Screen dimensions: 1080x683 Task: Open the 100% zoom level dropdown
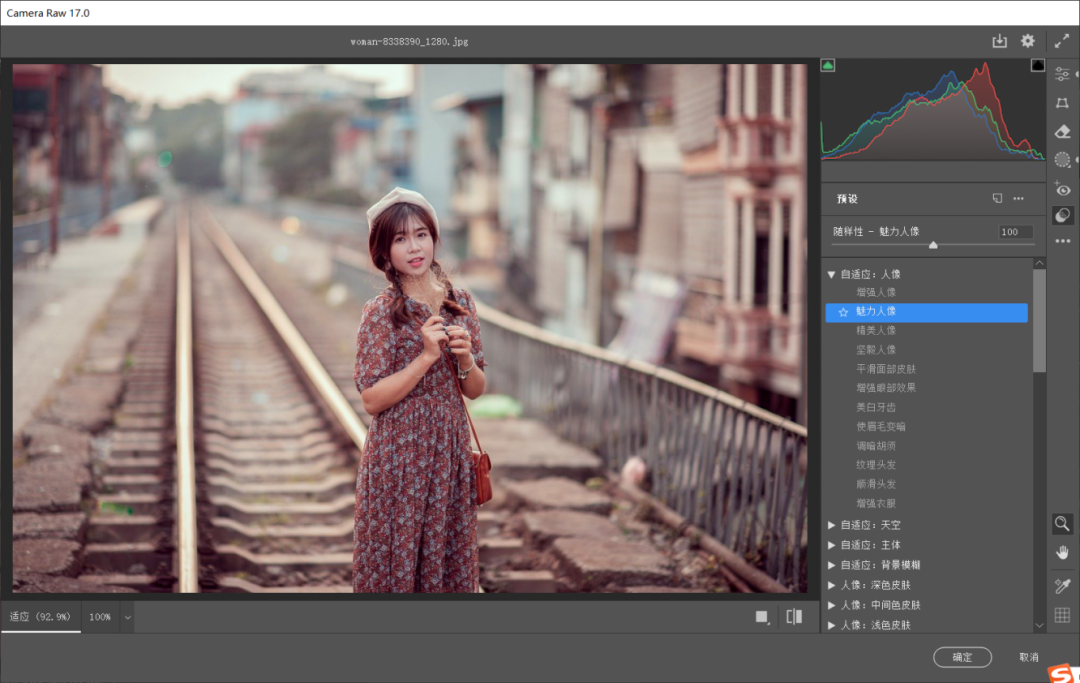(127, 617)
